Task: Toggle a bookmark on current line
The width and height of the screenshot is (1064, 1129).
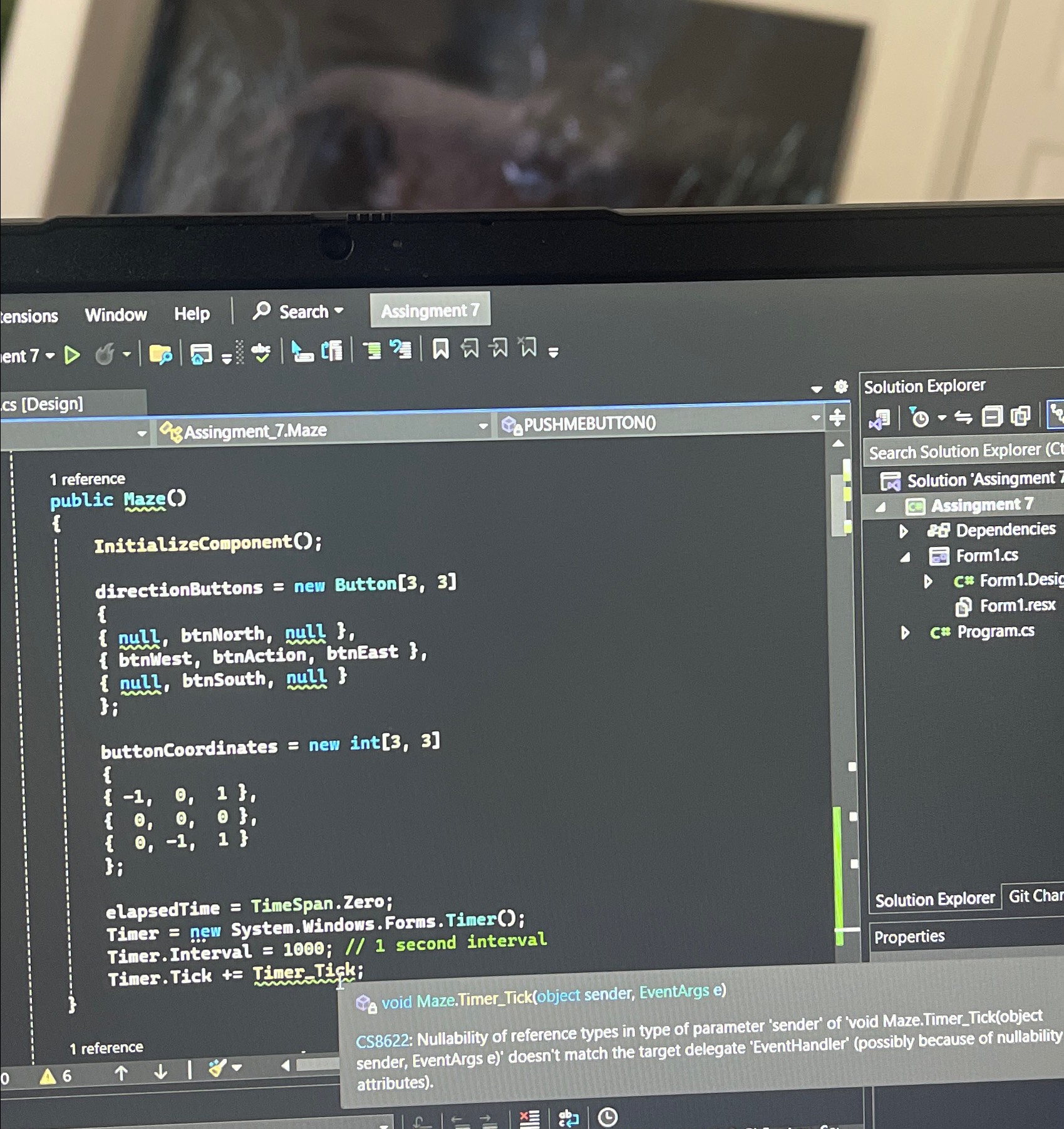Action: (441, 348)
